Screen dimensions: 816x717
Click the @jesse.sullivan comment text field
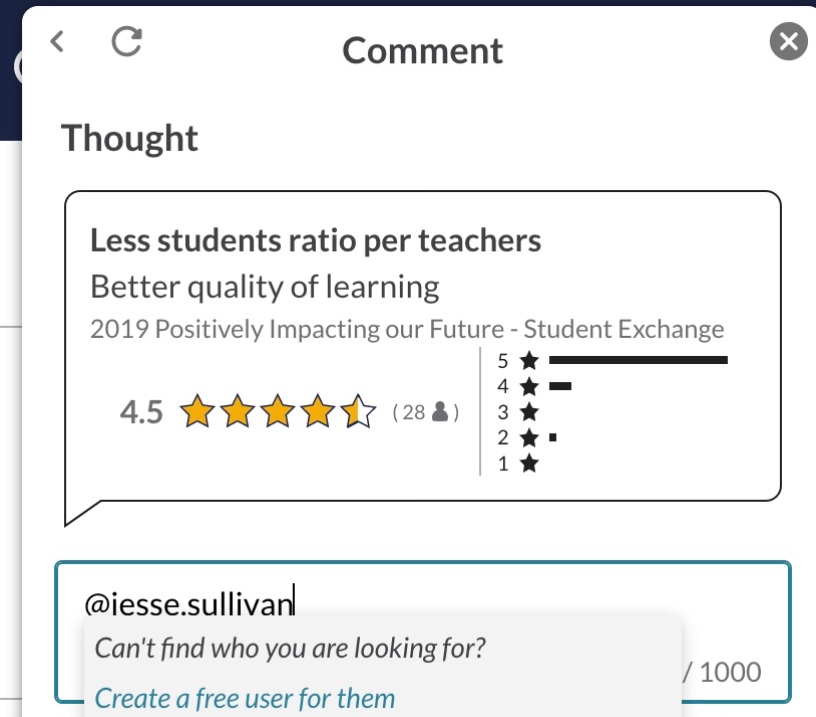coord(423,632)
